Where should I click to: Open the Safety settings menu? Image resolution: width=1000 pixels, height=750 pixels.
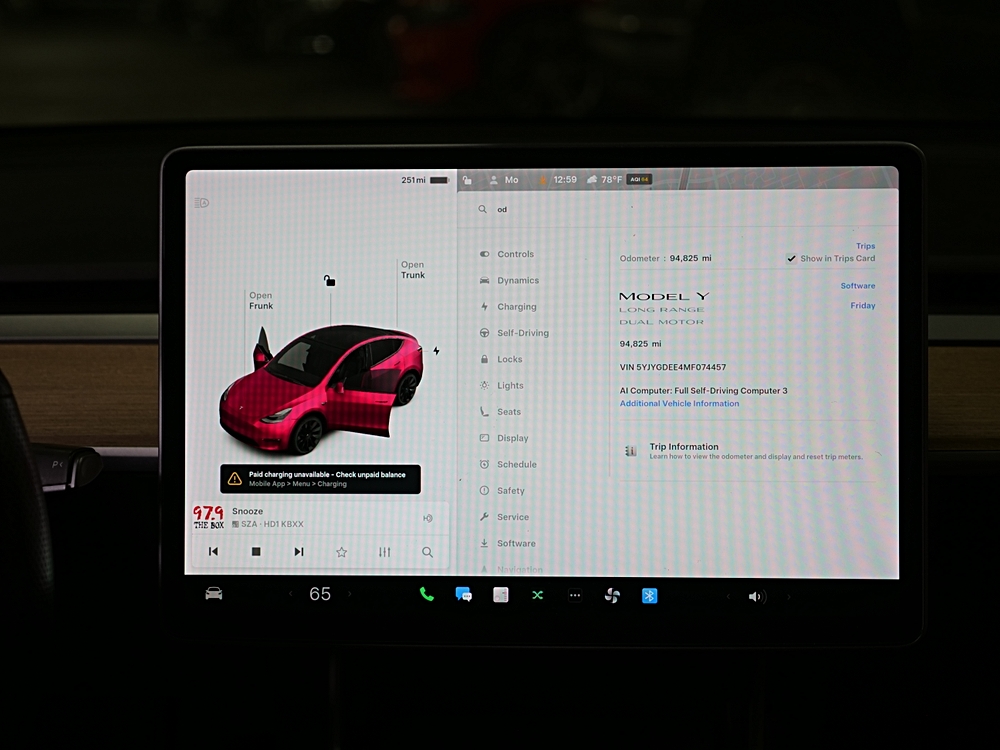[x=503, y=490]
